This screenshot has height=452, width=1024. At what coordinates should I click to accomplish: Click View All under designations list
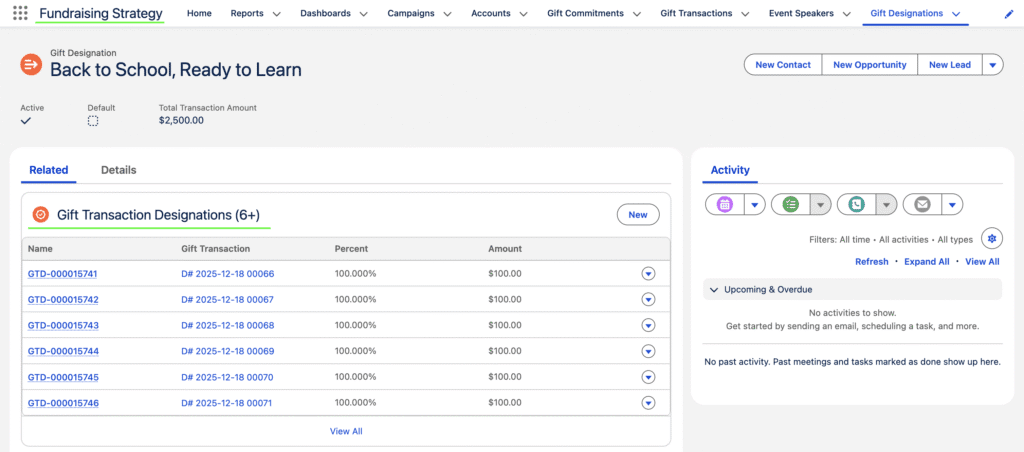(346, 431)
